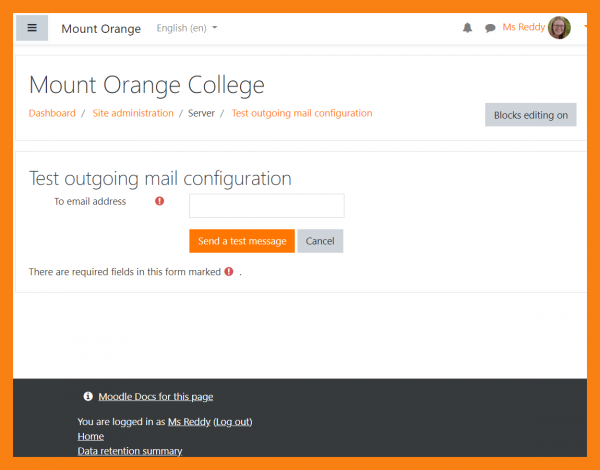Image resolution: width=600 pixels, height=470 pixels.
Task: Focus the To email address field
Action: 266,206
